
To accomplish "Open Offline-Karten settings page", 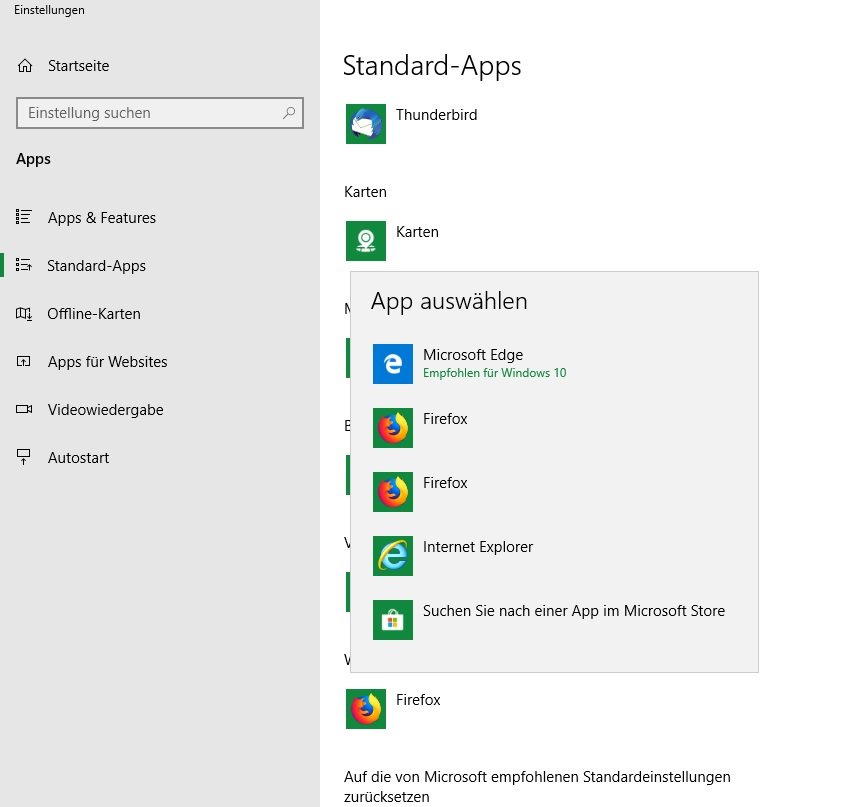I will pos(93,314).
